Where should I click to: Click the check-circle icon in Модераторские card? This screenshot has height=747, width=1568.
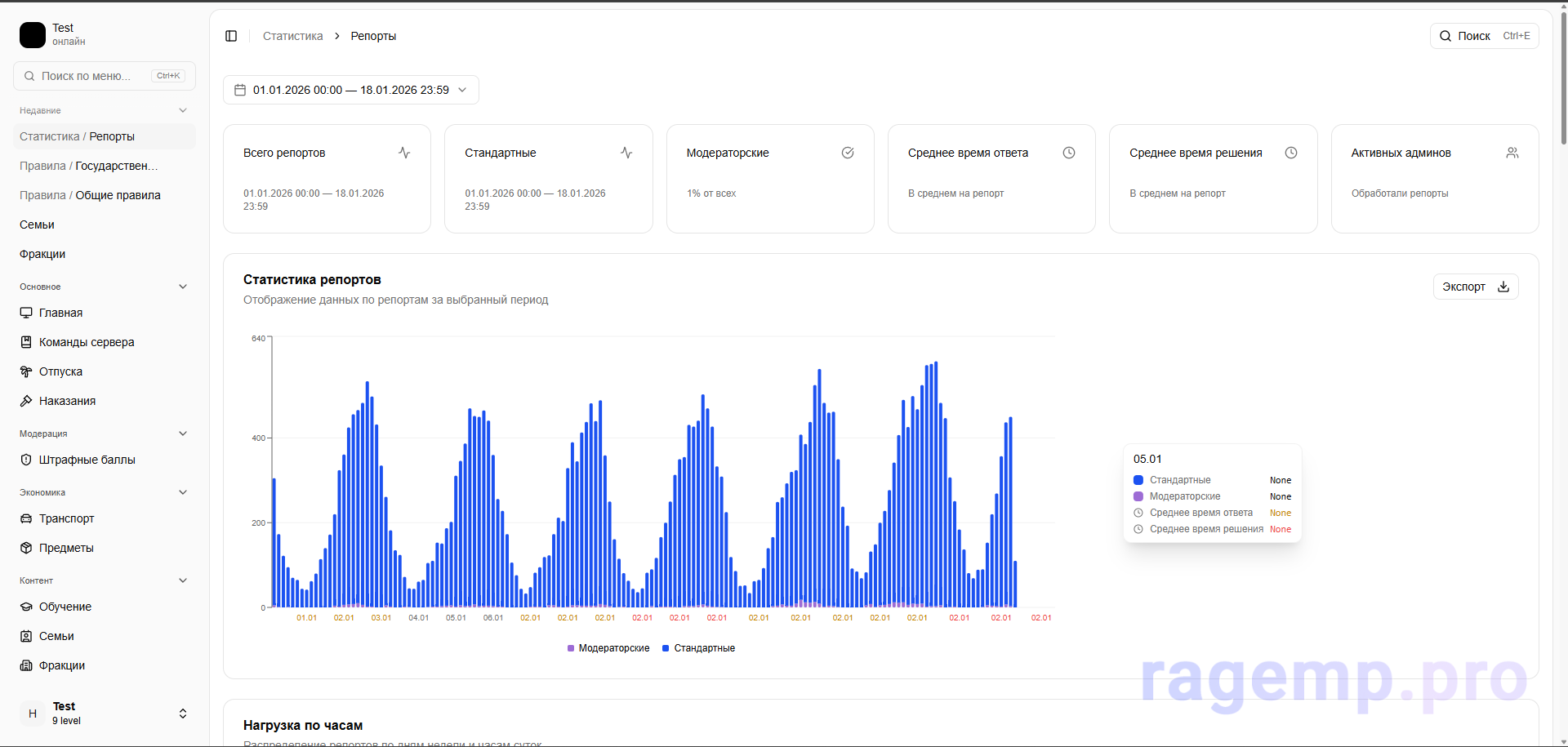[848, 153]
